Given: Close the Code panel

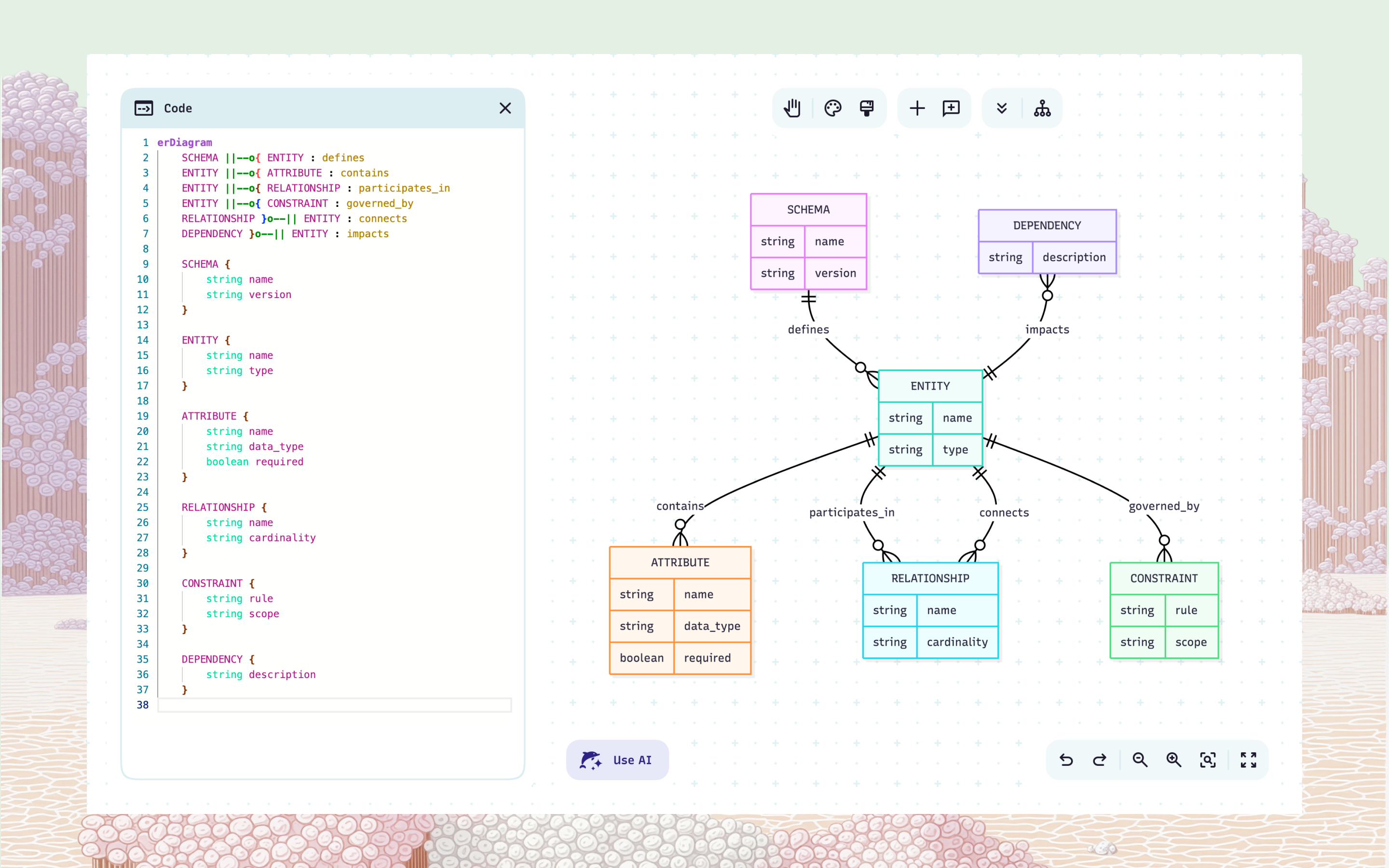Looking at the screenshot, I should pyautogui.click(x=505, y=108).
